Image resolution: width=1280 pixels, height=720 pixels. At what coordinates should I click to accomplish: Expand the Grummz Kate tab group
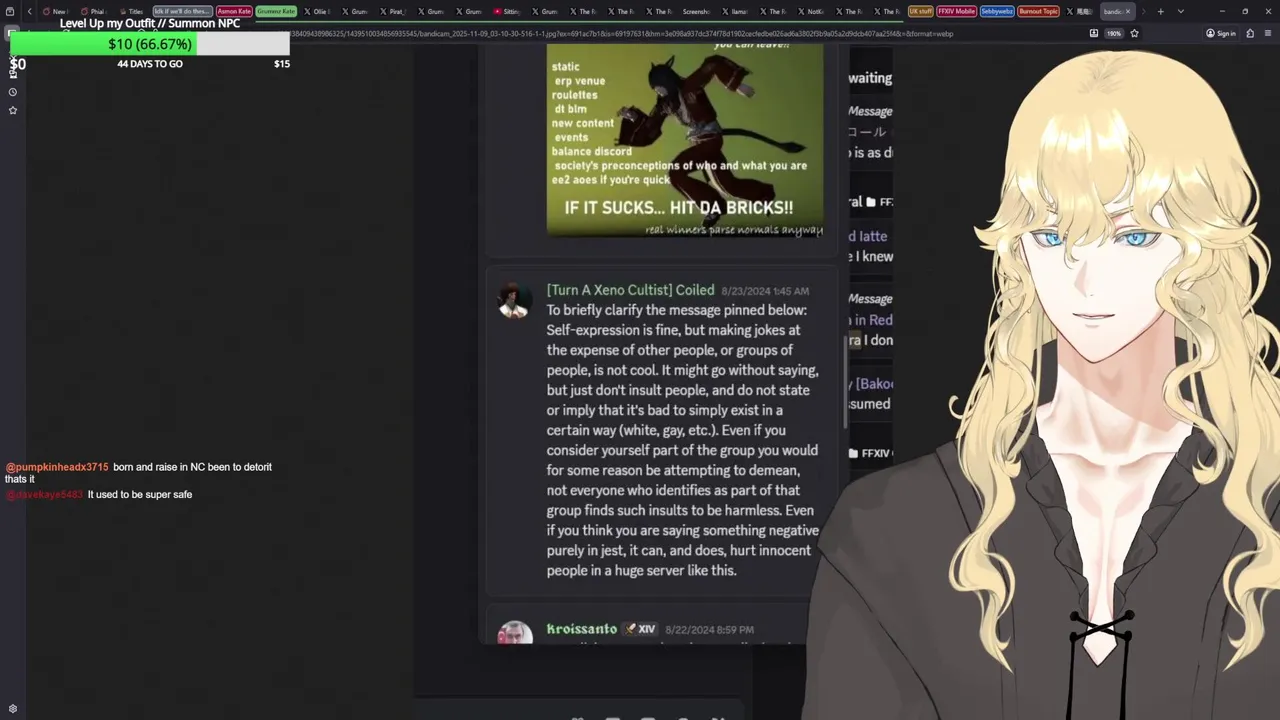[276, 11]
